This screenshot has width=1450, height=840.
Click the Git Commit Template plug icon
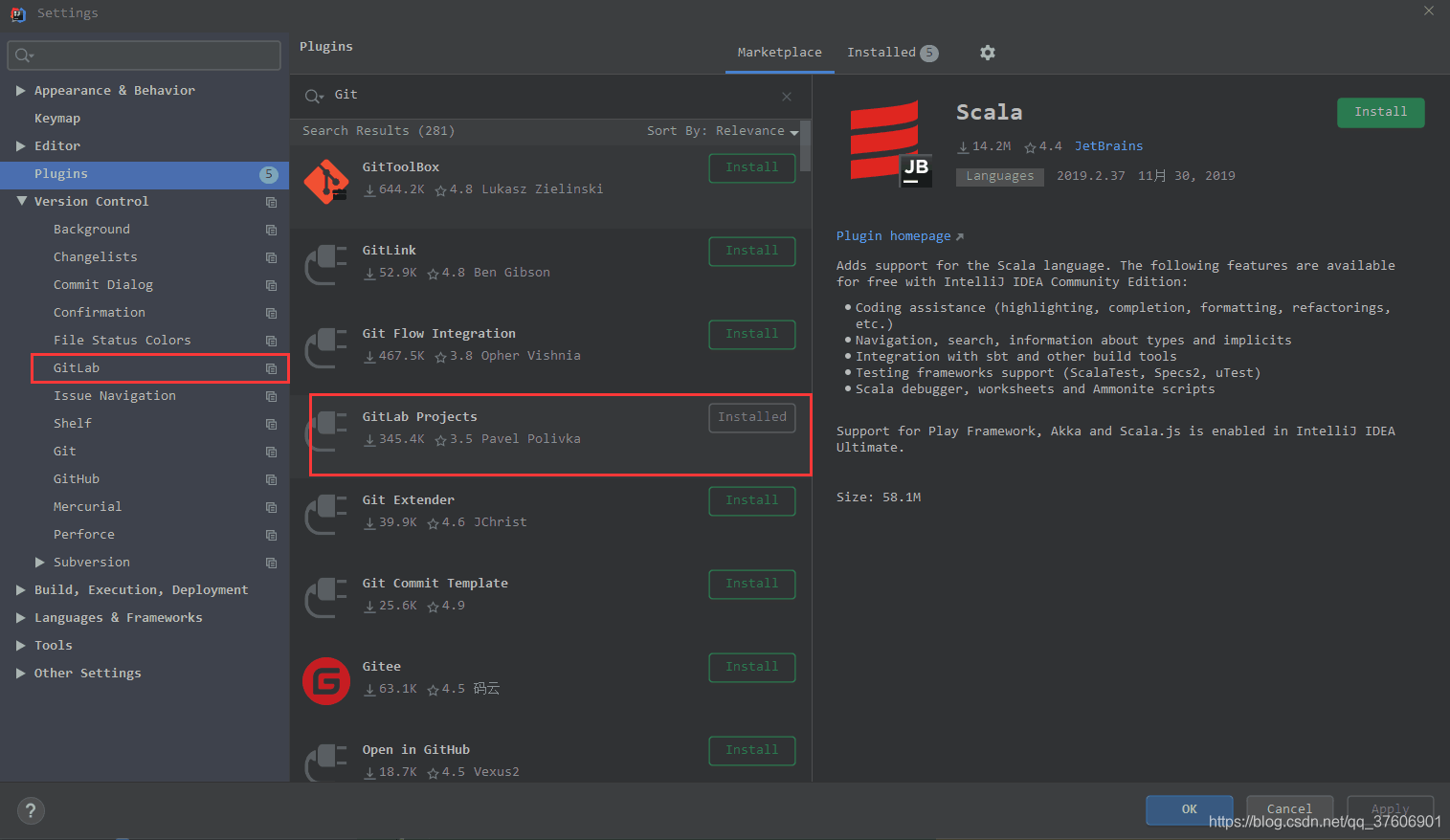point(326,598)
